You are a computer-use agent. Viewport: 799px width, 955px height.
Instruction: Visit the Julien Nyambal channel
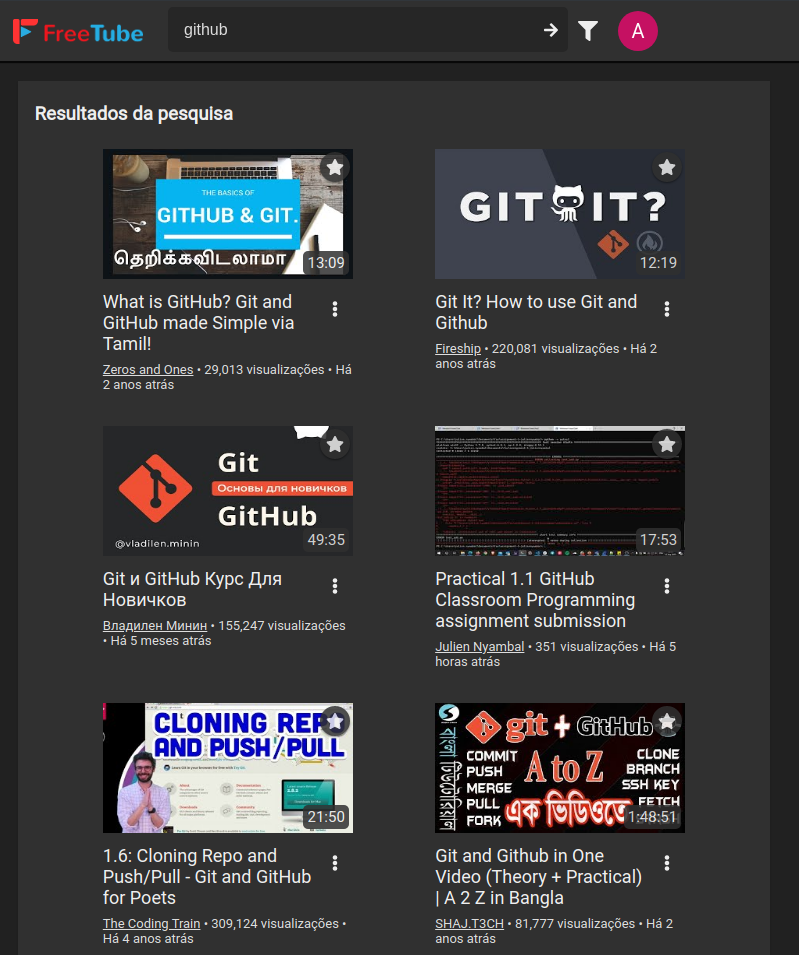point(479,647)
